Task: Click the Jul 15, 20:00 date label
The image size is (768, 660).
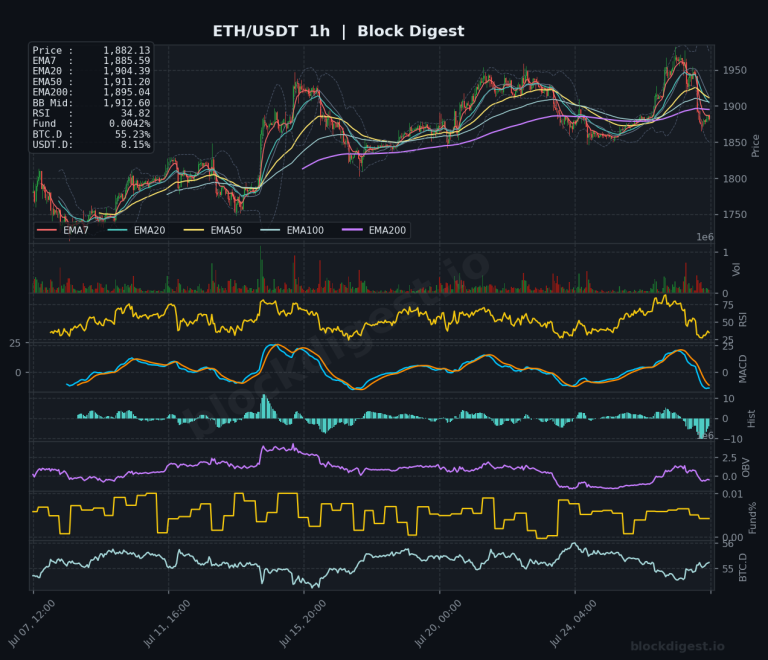Action: (x=303, y=624)
